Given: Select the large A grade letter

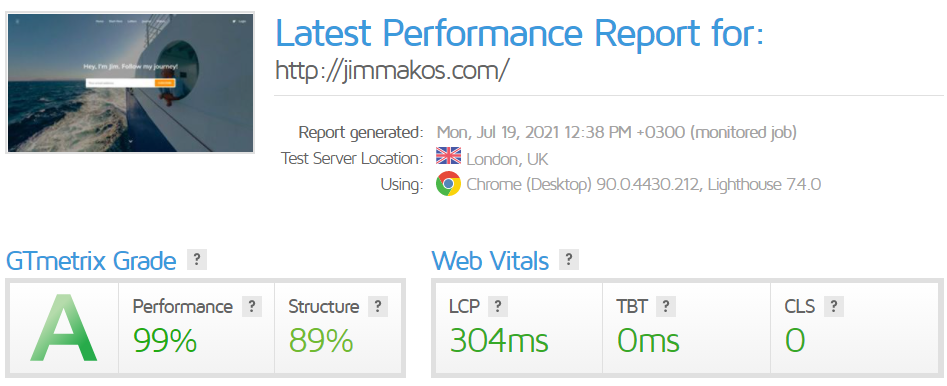Looking at the screenshot, I should tap(63, 327).
